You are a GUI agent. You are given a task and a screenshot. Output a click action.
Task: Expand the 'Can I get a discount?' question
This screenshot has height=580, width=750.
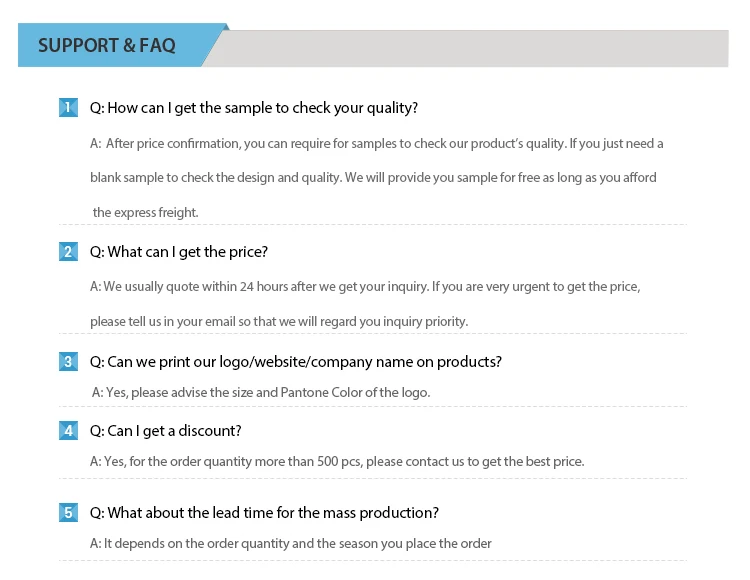coord(166,431)
